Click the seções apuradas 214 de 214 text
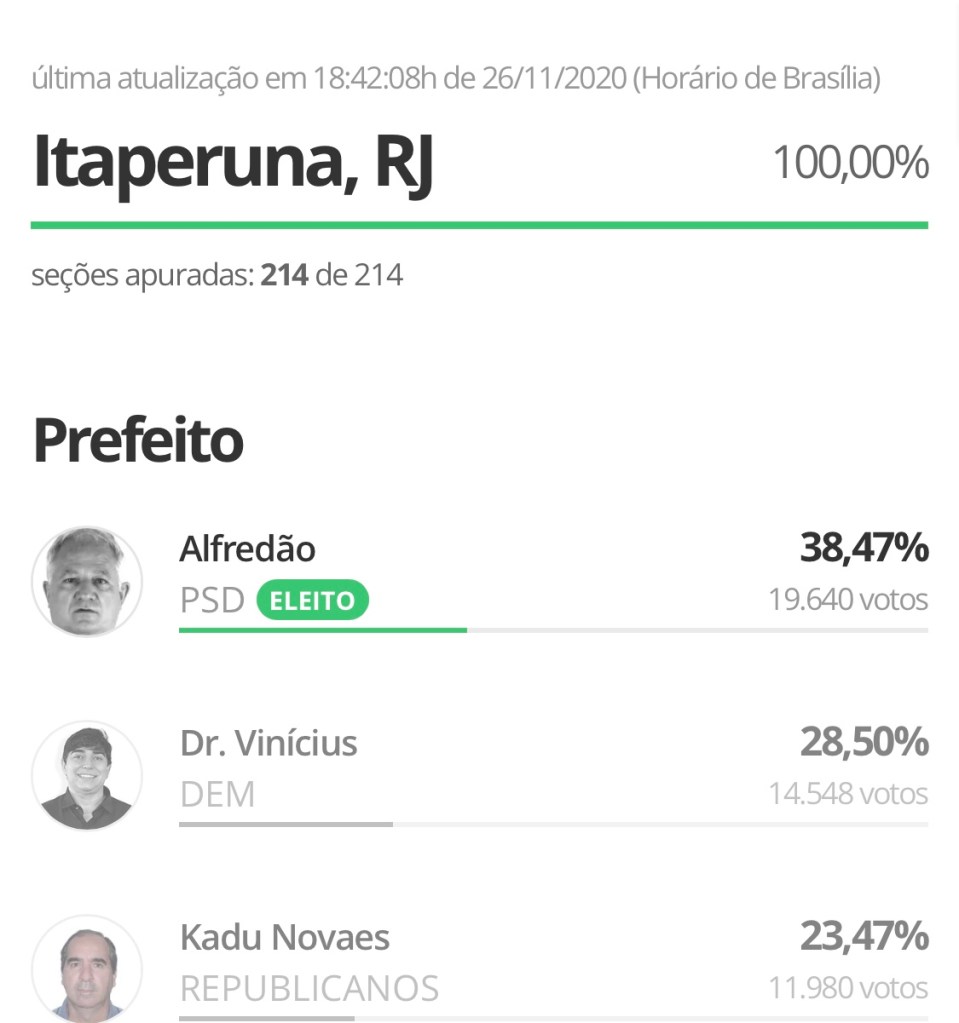959x1023 pixels. coord(217,275)
